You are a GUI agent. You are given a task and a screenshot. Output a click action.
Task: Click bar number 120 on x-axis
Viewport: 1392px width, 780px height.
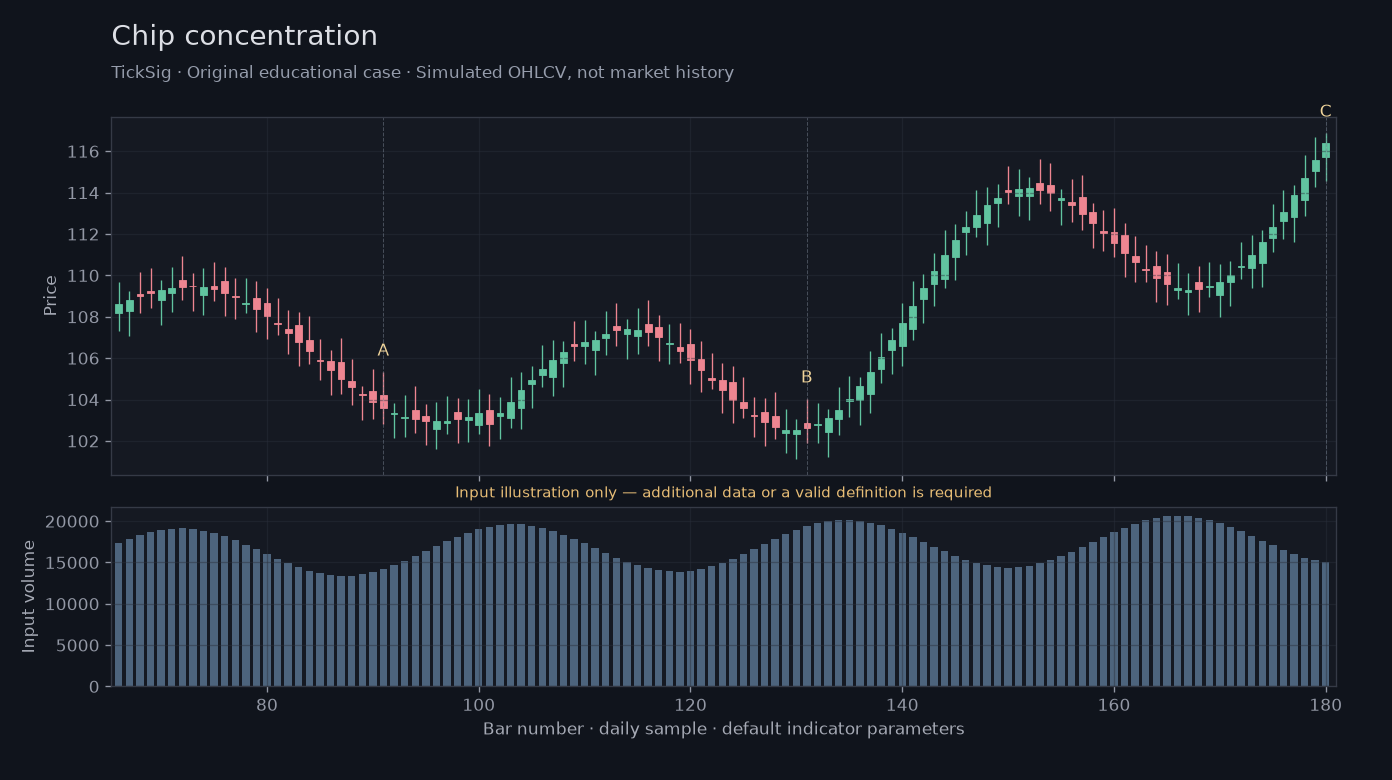[x=690, y=704]
